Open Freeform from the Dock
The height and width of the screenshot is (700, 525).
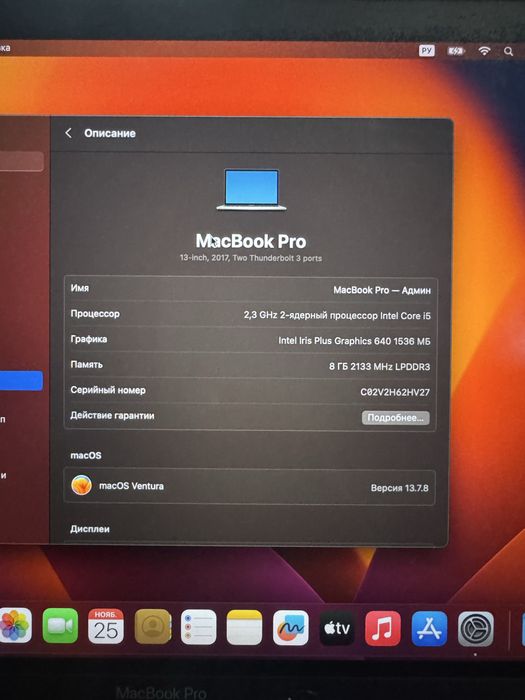pos(291,628)
